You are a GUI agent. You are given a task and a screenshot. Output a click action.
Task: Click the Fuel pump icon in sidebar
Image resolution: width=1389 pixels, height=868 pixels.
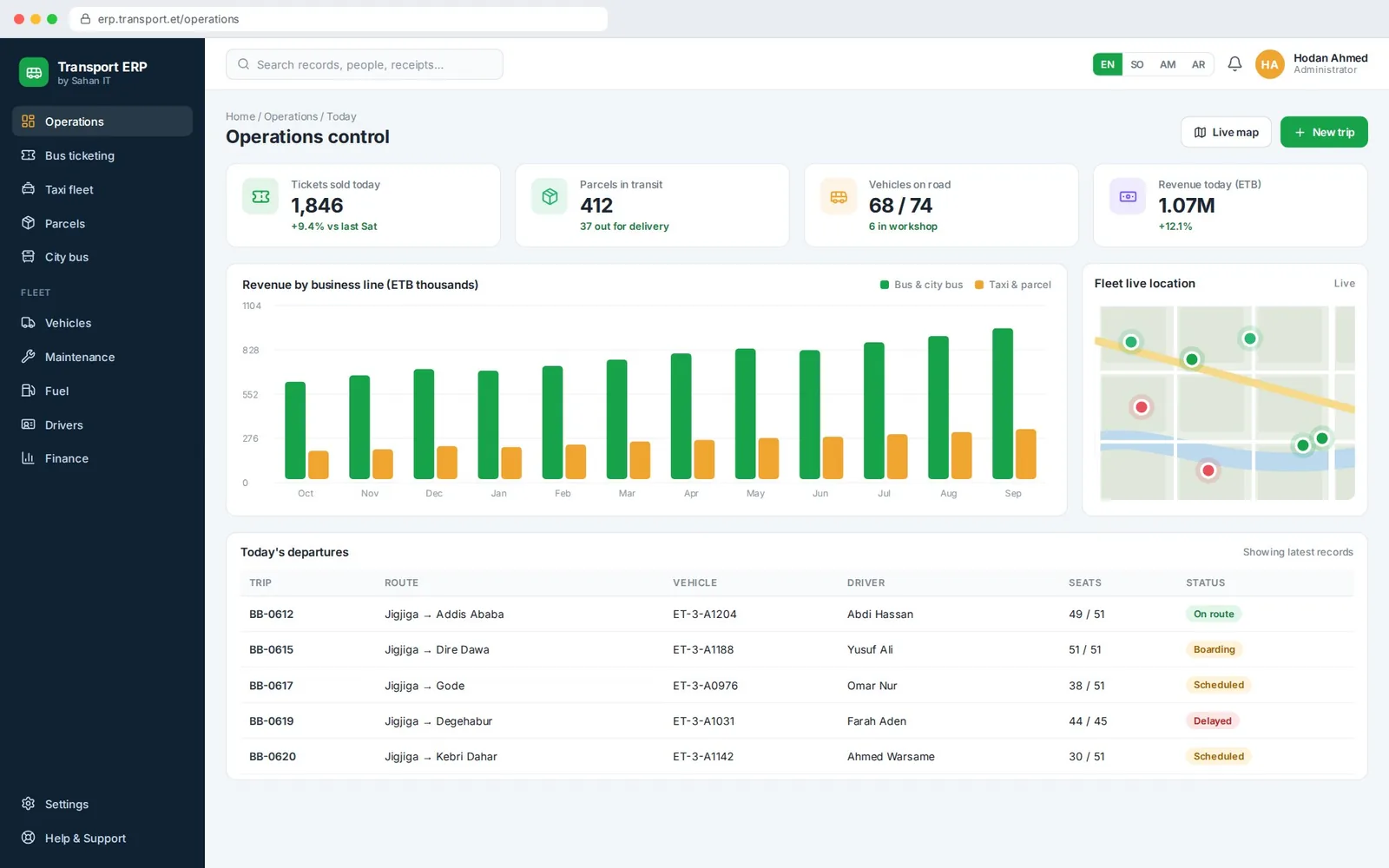point(29,391)
